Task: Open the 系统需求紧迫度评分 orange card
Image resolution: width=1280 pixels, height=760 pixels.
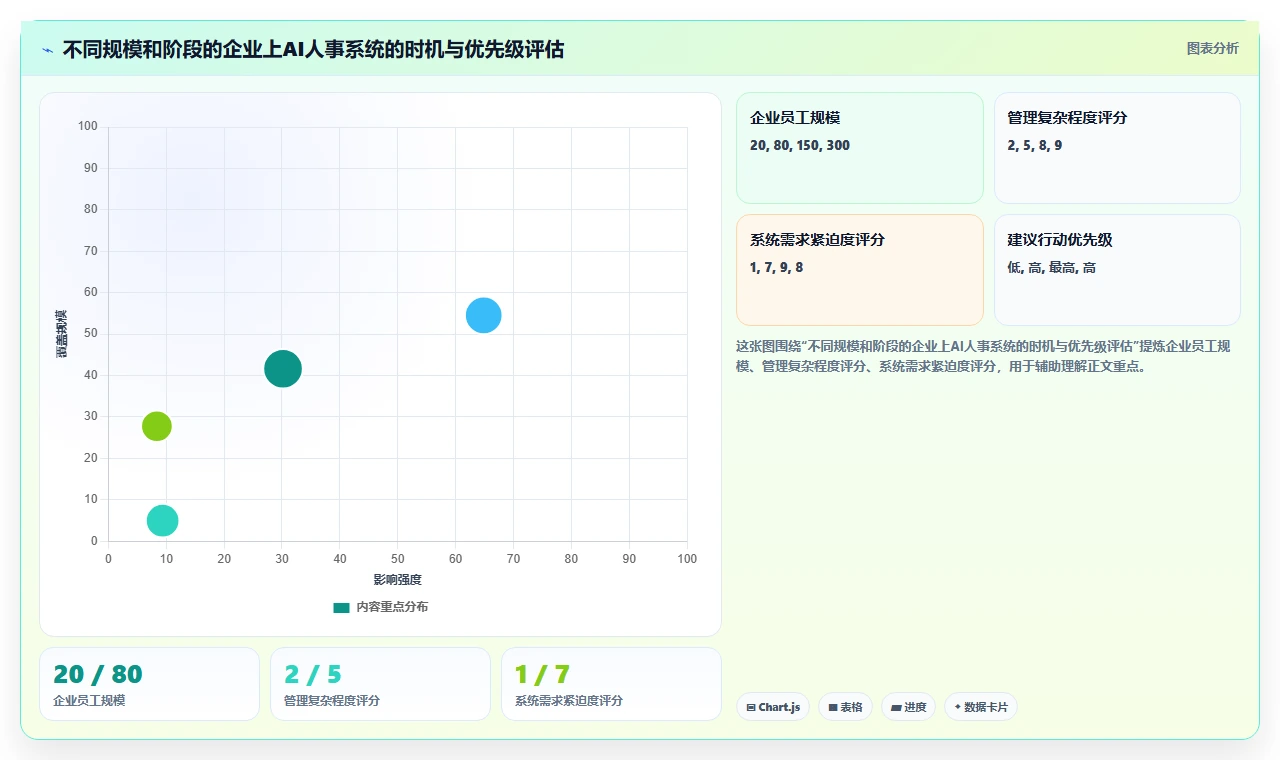Action: point(860,270)
